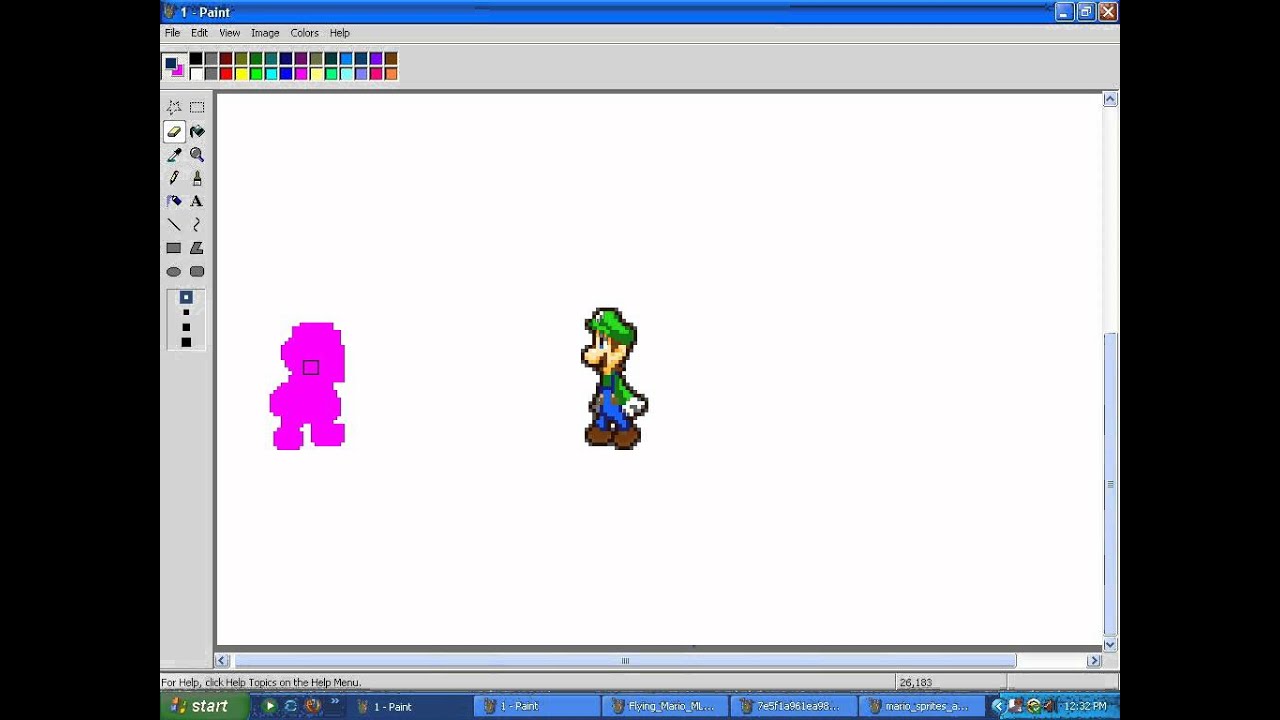Select the Fill With Color bucket tool
The image size is (1280, 720).
197,131
